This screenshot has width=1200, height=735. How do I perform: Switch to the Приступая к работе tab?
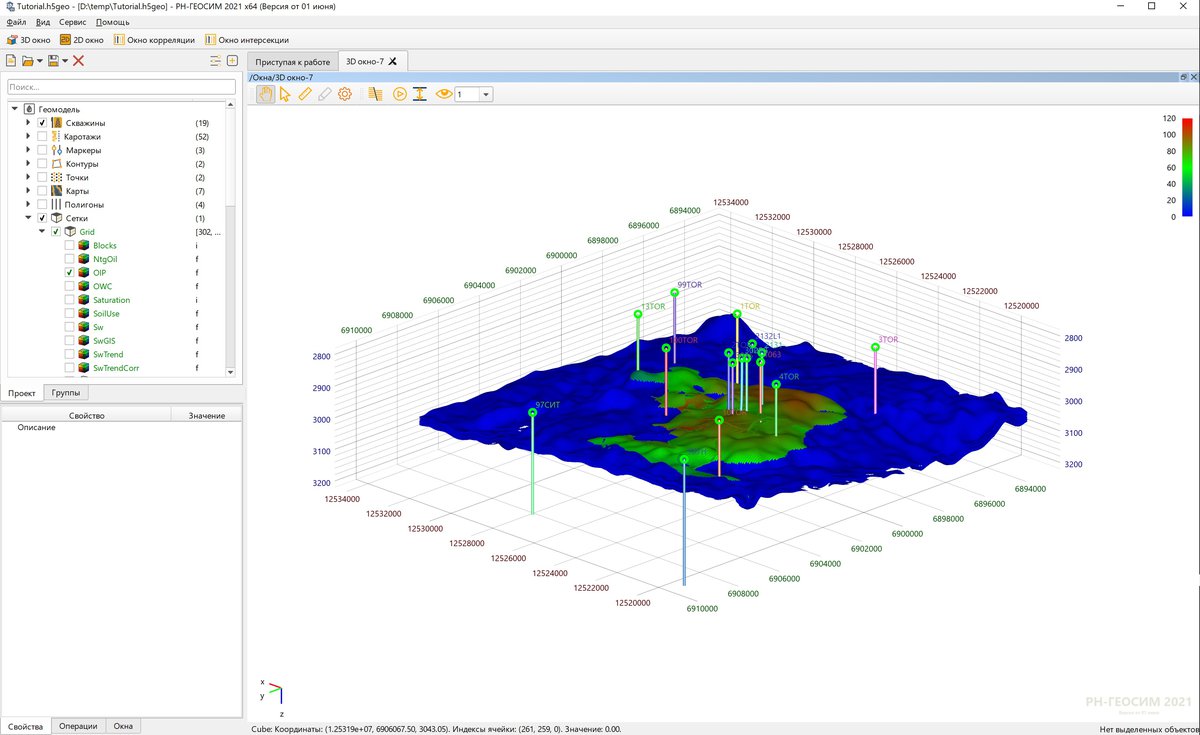(x=296, y=60)
